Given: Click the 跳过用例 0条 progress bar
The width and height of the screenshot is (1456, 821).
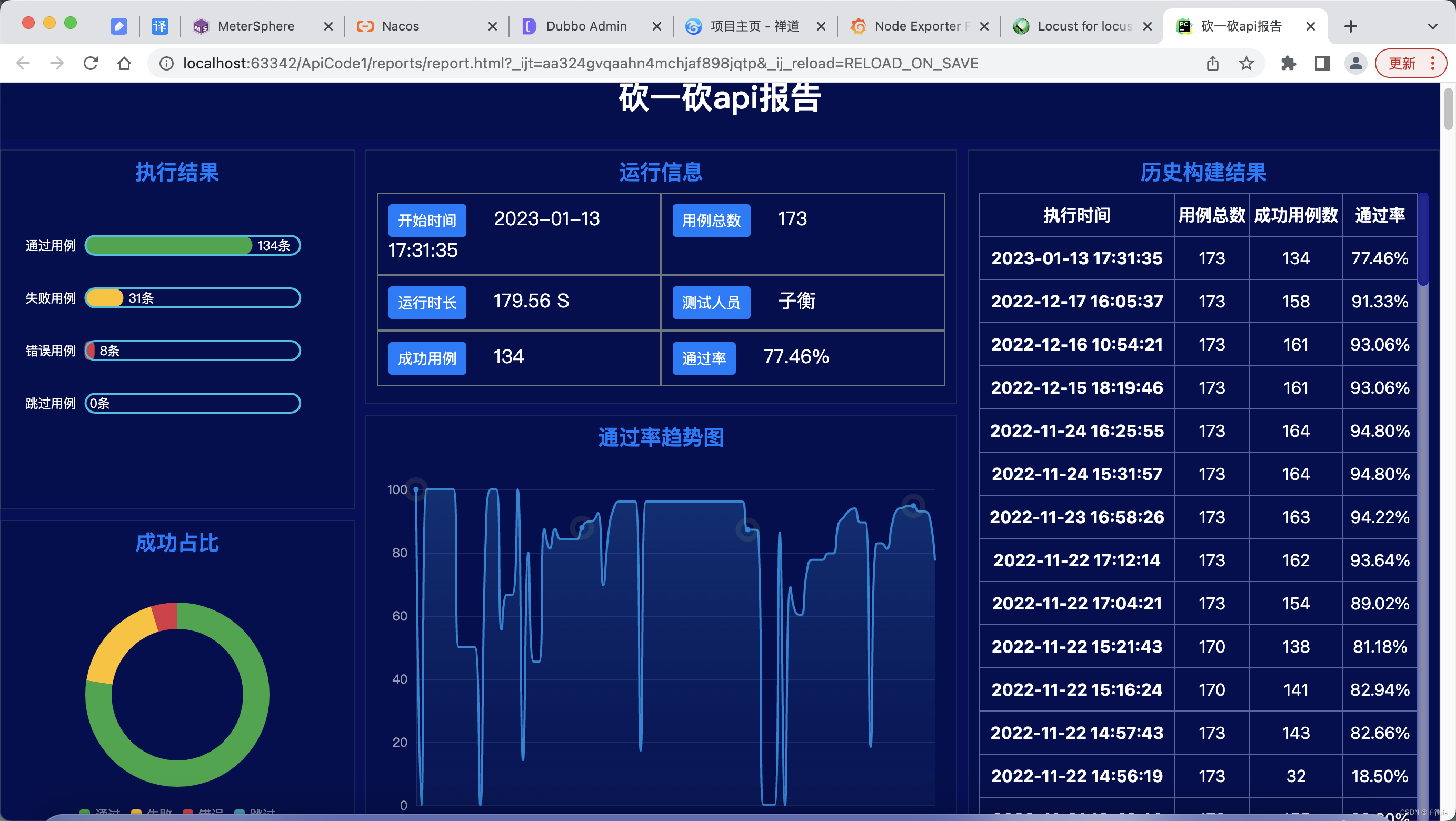Looking at the screenshot, I should [193, 403].
